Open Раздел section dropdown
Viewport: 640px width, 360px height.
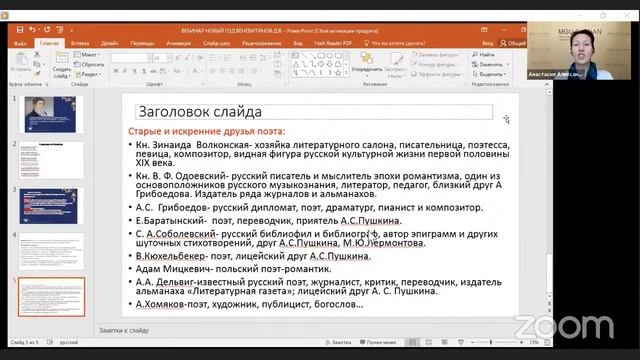pos(87,74)
